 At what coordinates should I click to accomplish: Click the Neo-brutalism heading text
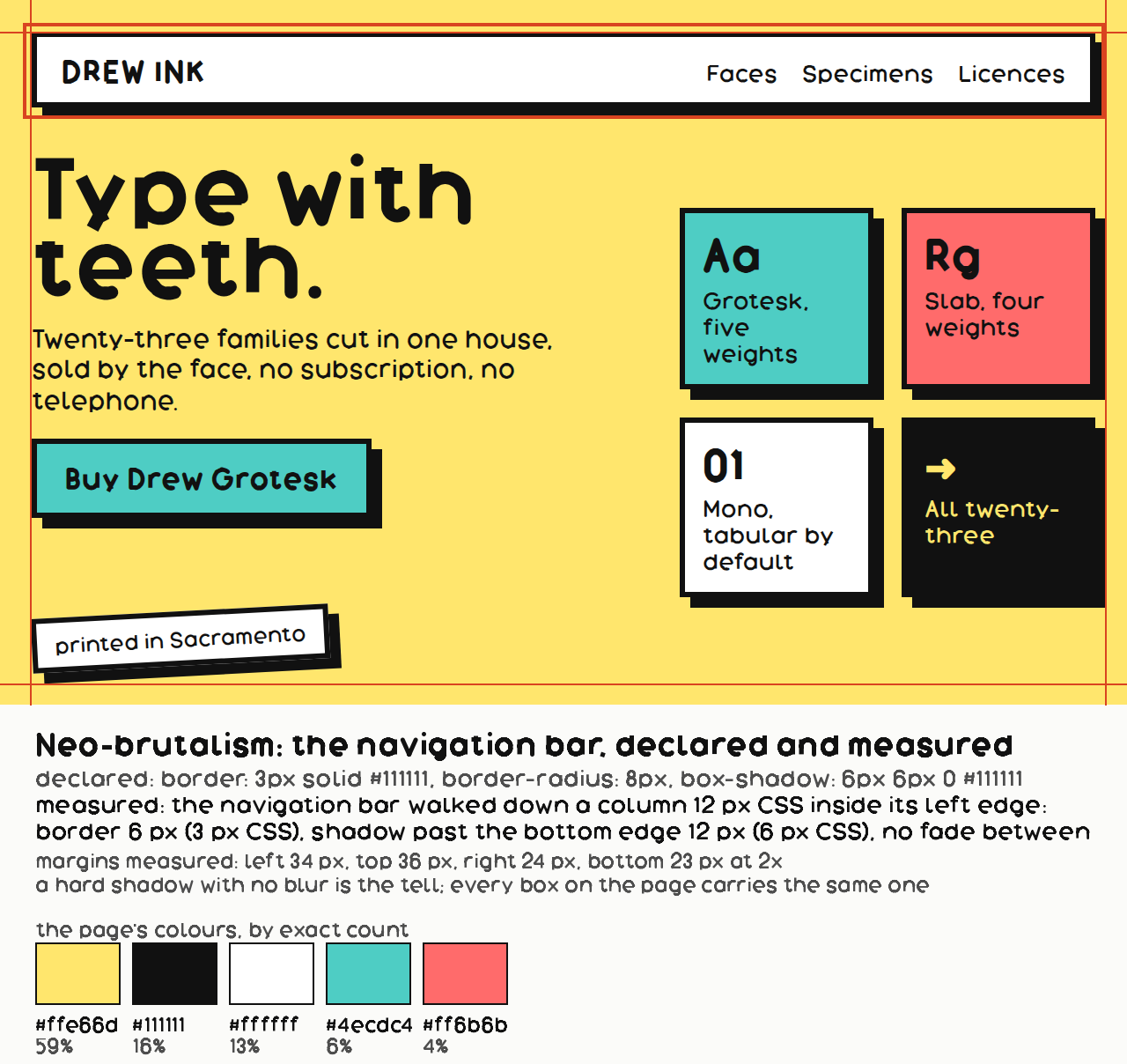(524, 745)
